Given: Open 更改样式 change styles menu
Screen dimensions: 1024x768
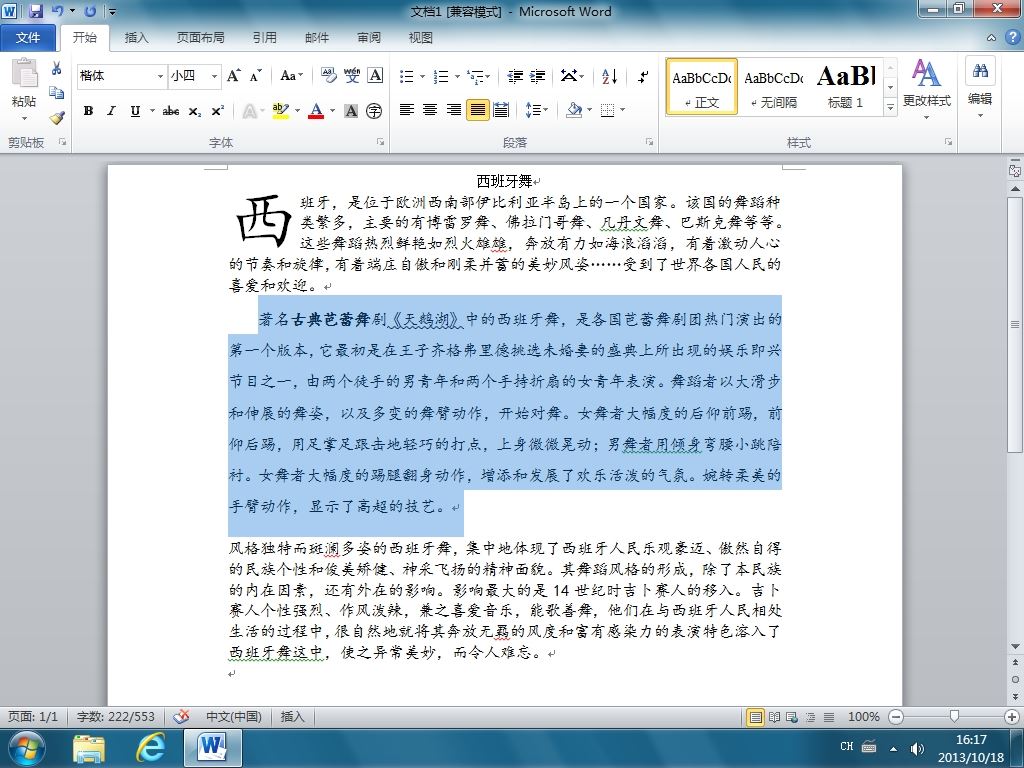Looking at the screenshot, I should pos(927,88).
